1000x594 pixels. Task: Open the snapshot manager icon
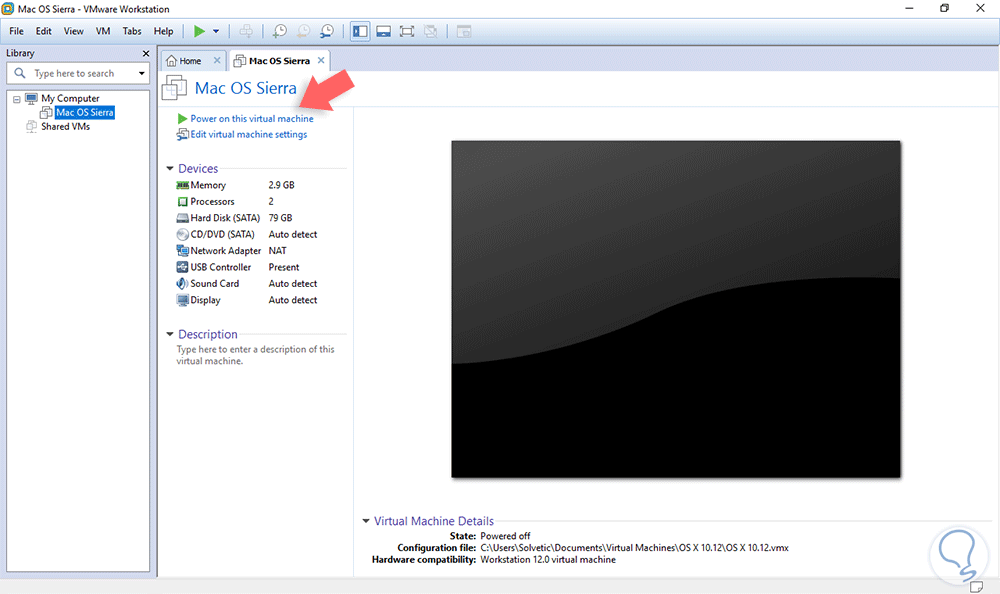[327, 31]
